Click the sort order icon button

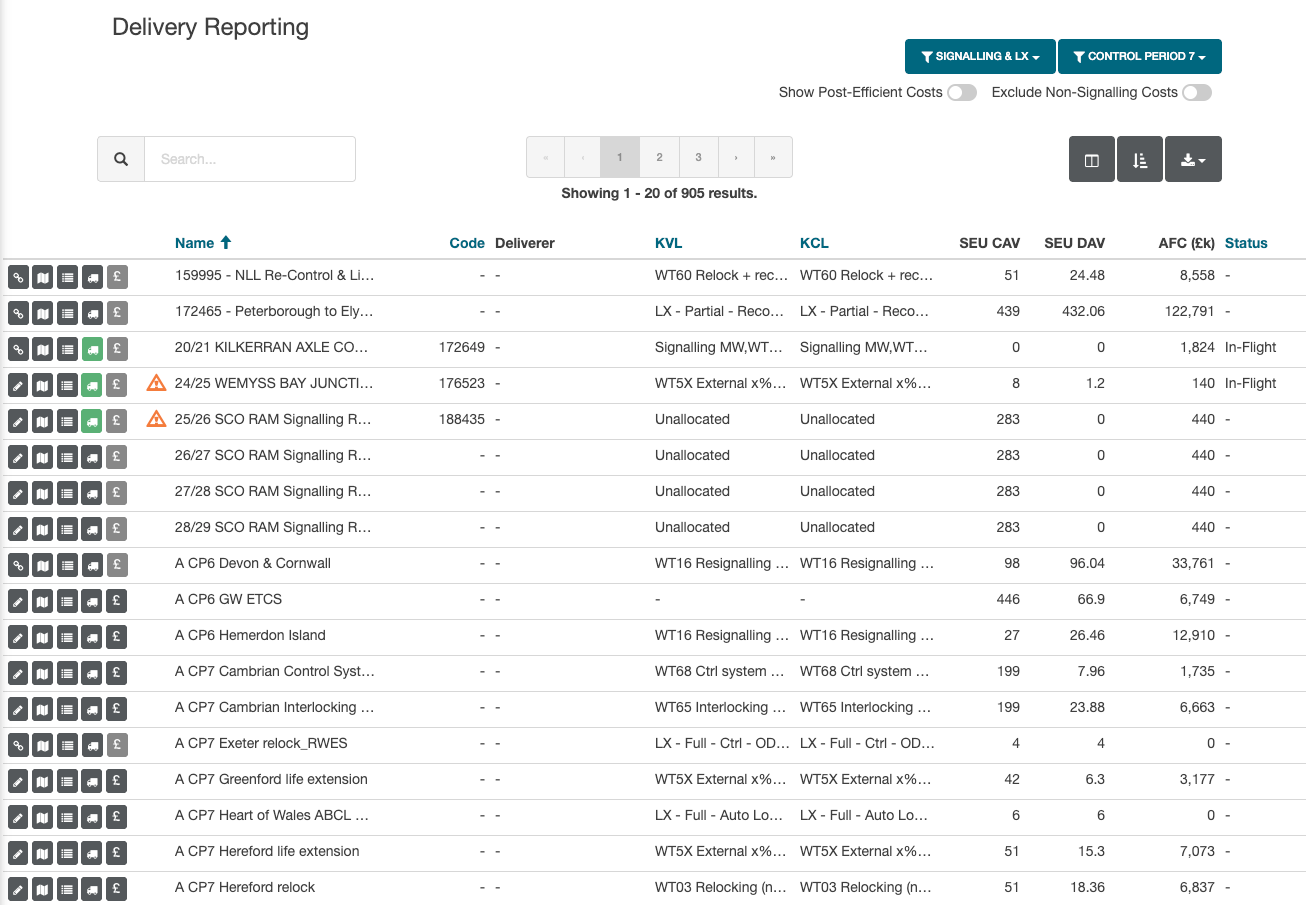tap(1140, 160)
